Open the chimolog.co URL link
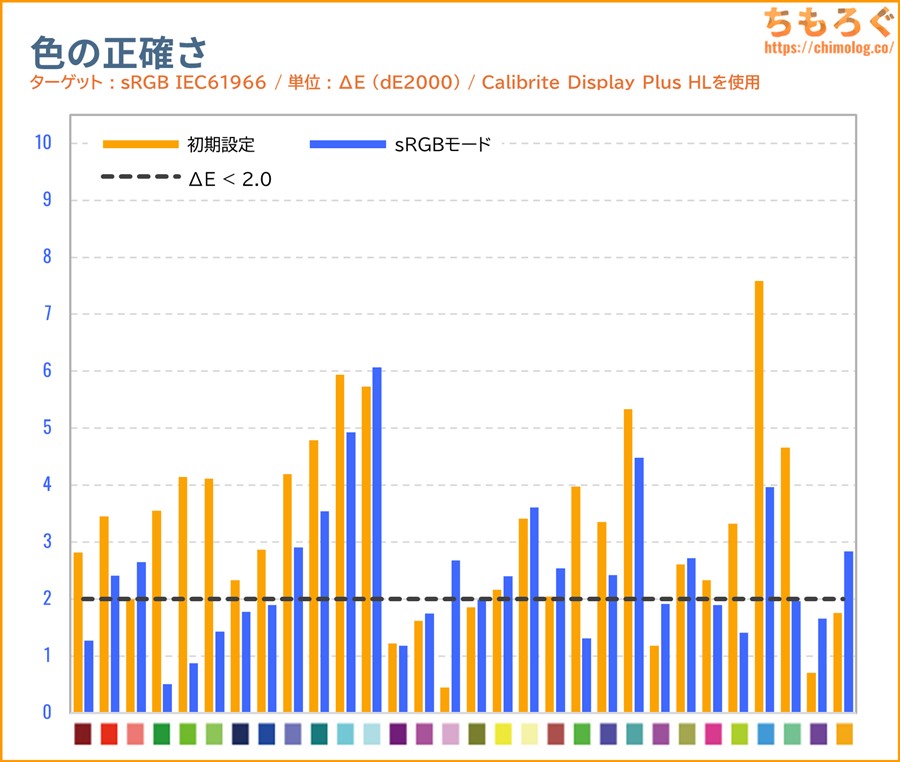The height and width of the screenshot is (762, 900). pos(827,47)
